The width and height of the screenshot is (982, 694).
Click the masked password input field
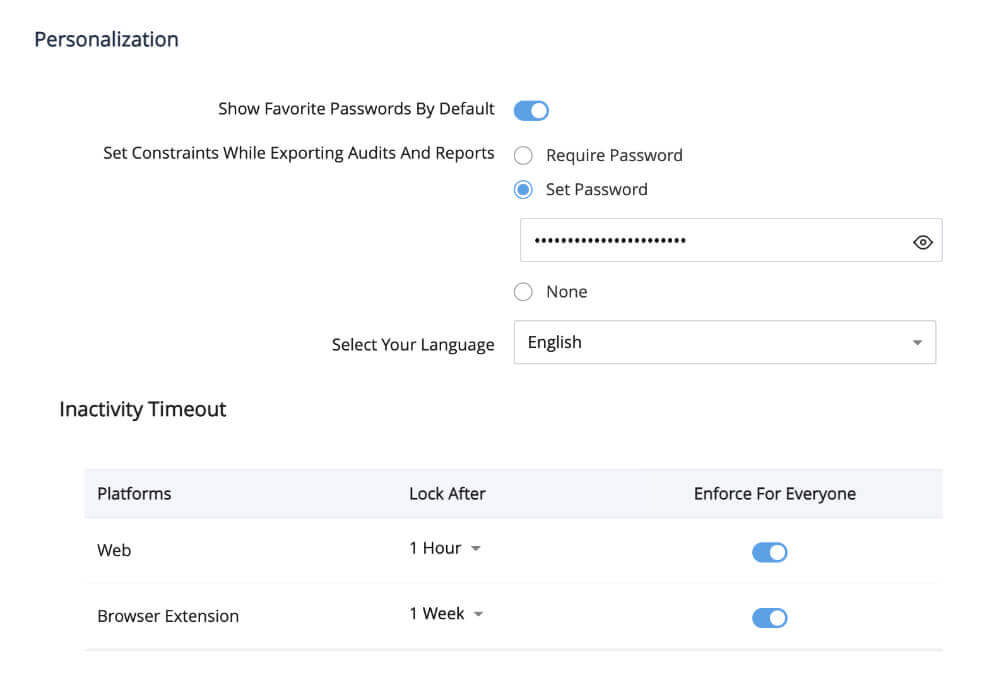point(700,240)
